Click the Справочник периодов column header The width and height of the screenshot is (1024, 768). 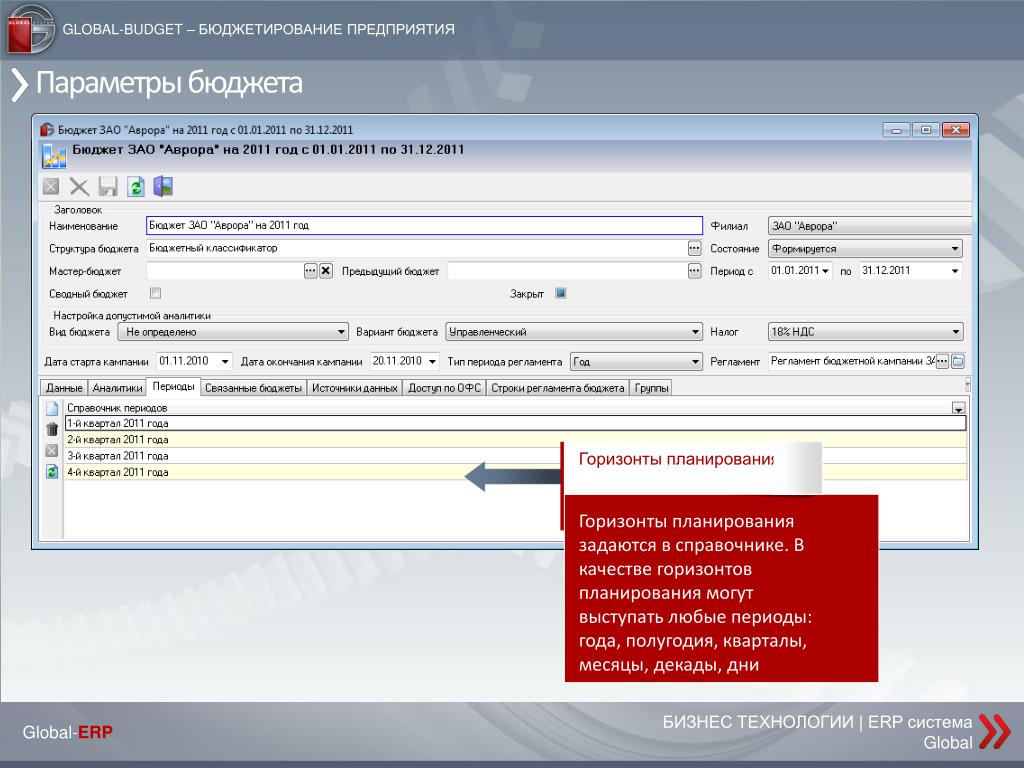tap(508, 408)
